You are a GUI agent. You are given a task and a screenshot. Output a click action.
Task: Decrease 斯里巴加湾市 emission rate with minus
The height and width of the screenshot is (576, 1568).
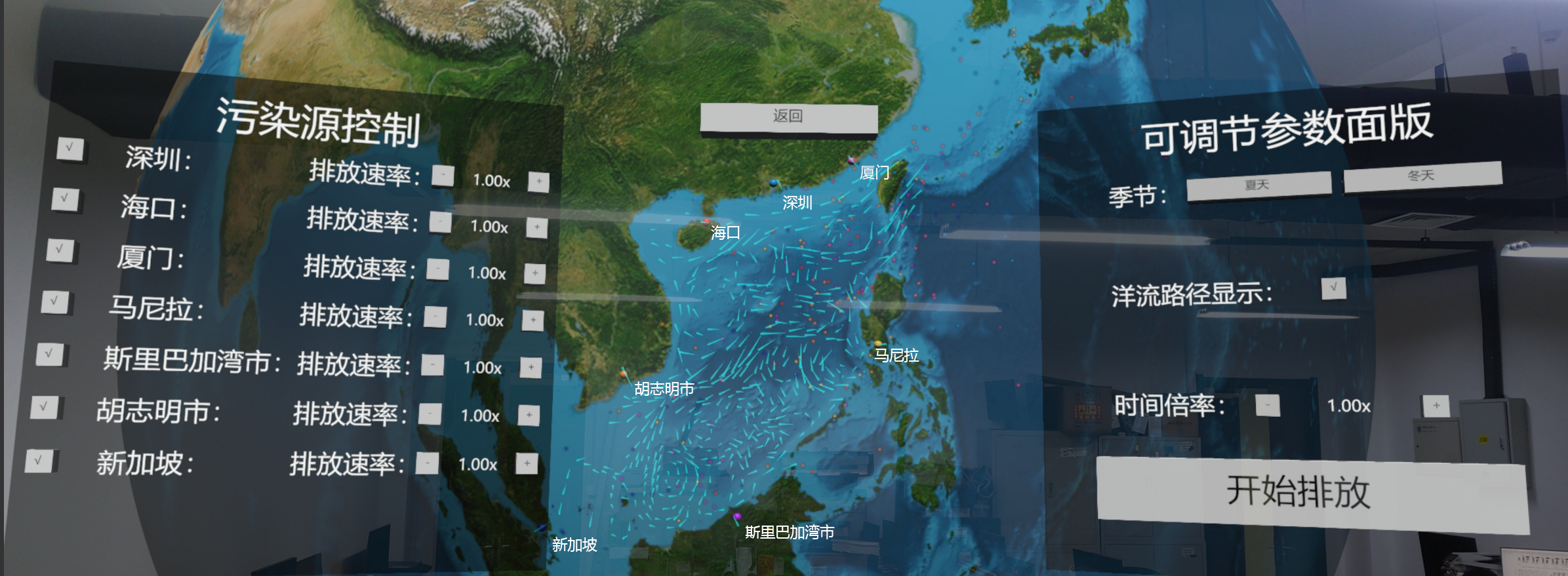[433, 364]
